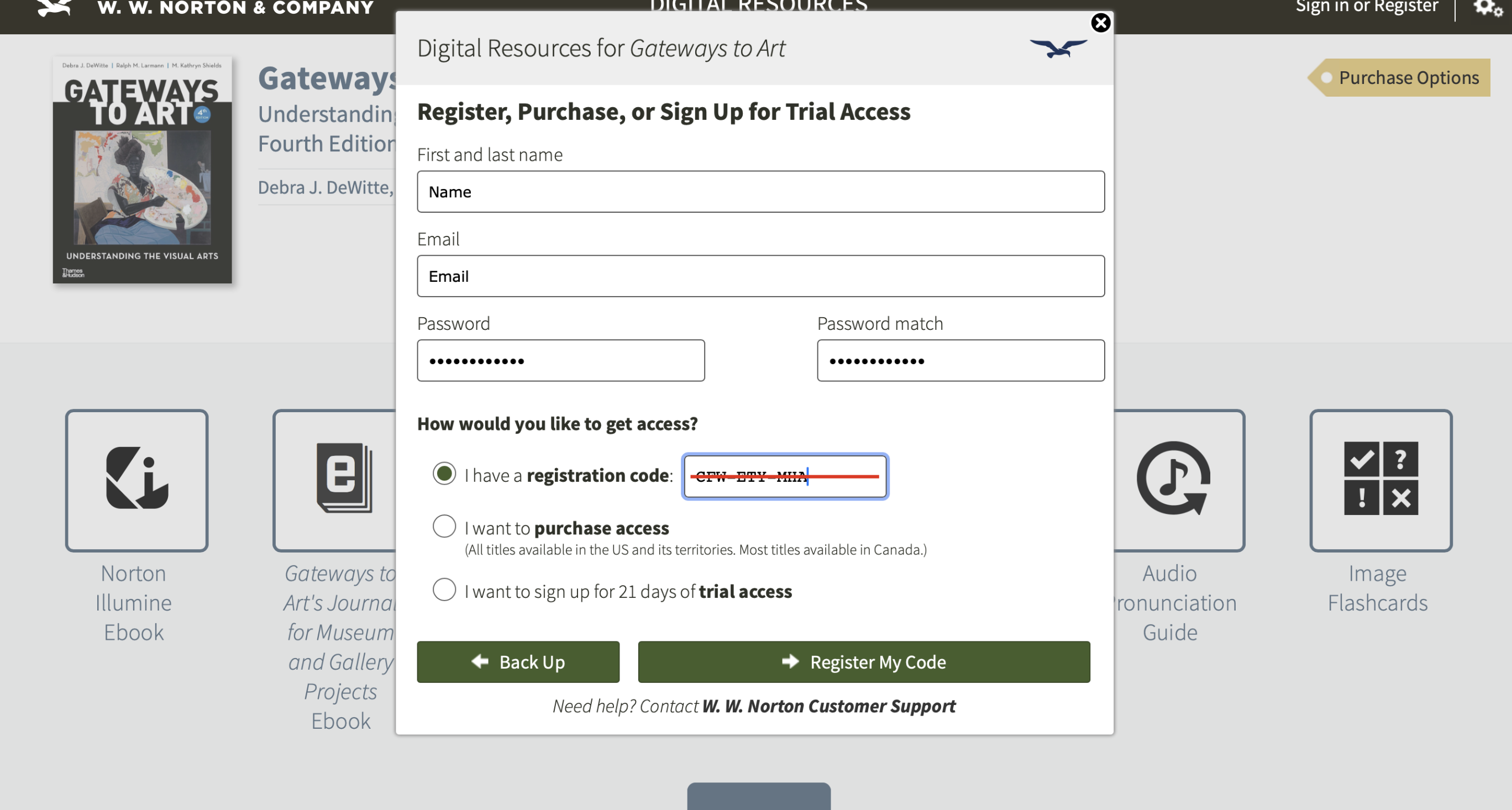Click the Gateways to Art book cover thumbnail

pyautogui.click(x=142, y=170)
